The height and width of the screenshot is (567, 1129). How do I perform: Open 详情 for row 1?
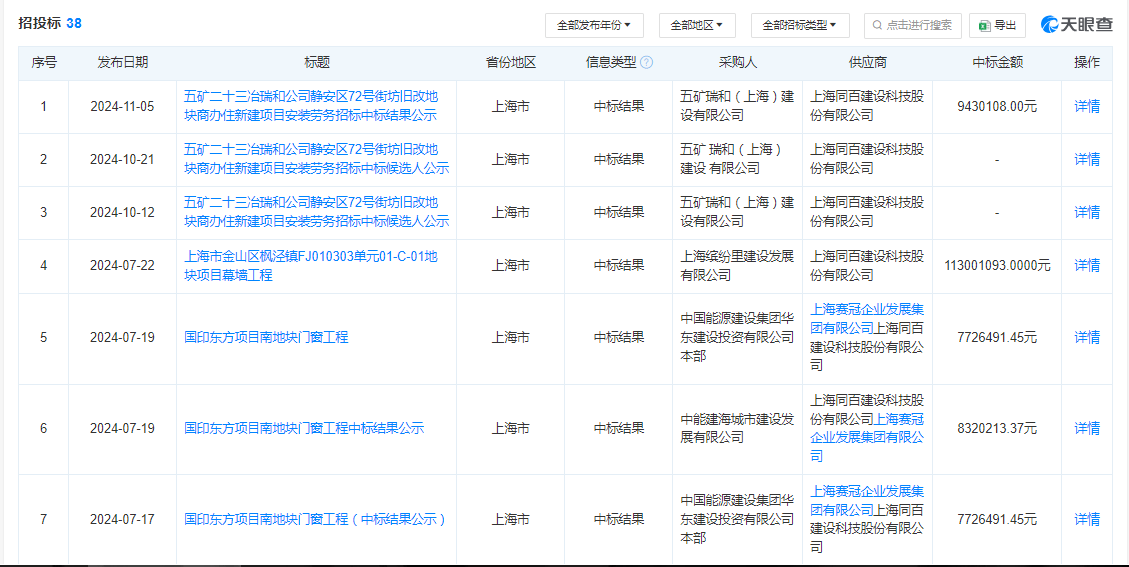click(x=1087, y=107)
